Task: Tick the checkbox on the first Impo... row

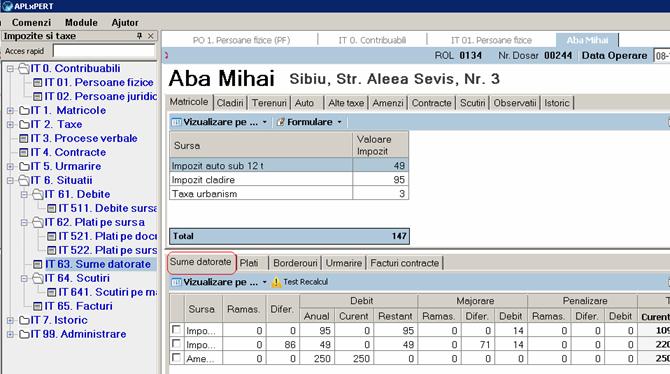Action: point(176,330)
